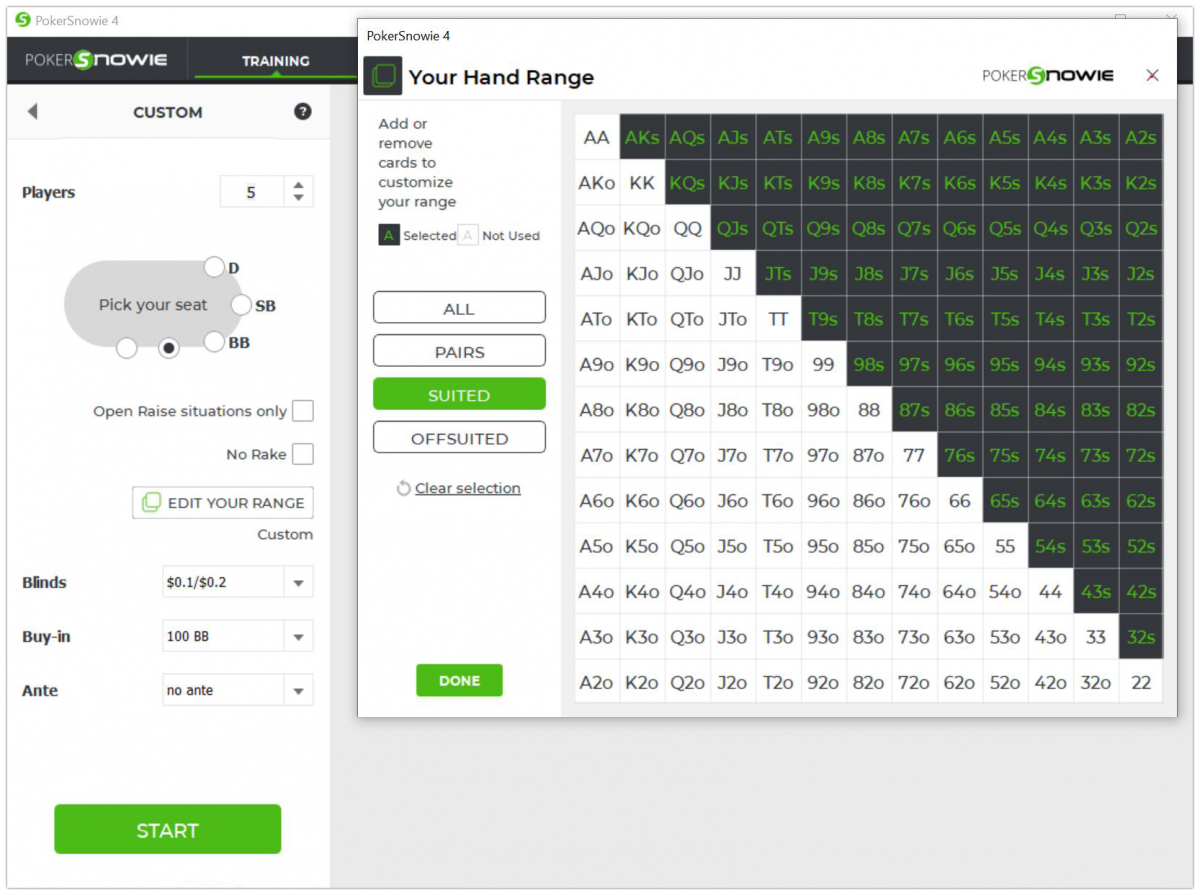Toggle the 22 hand cell
Viewport: 1200px width, 895px height.
(1141, 682)
